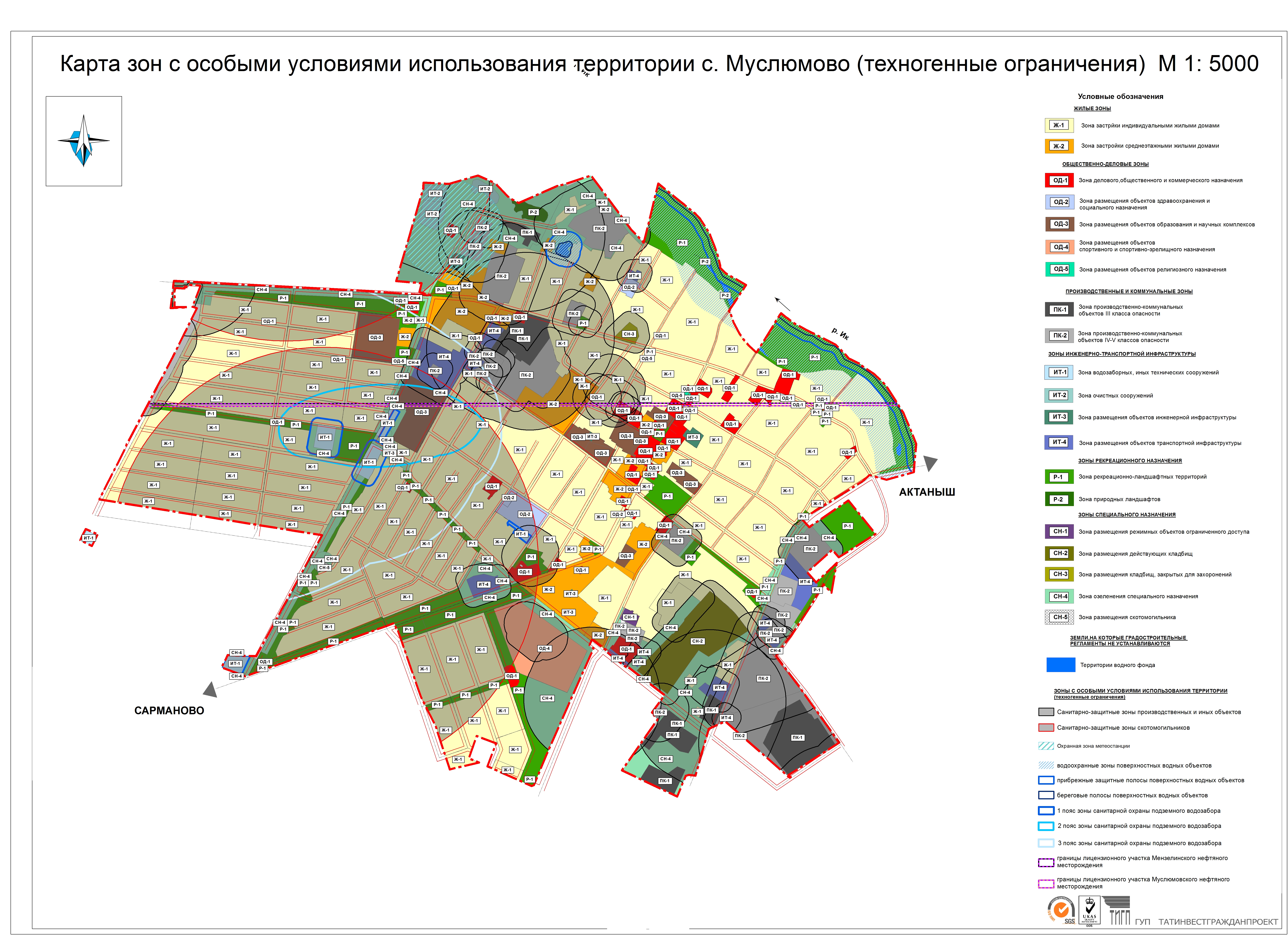Click the Муслюмовского нефтяного месторождения boundary symbol

point(1046,884)
